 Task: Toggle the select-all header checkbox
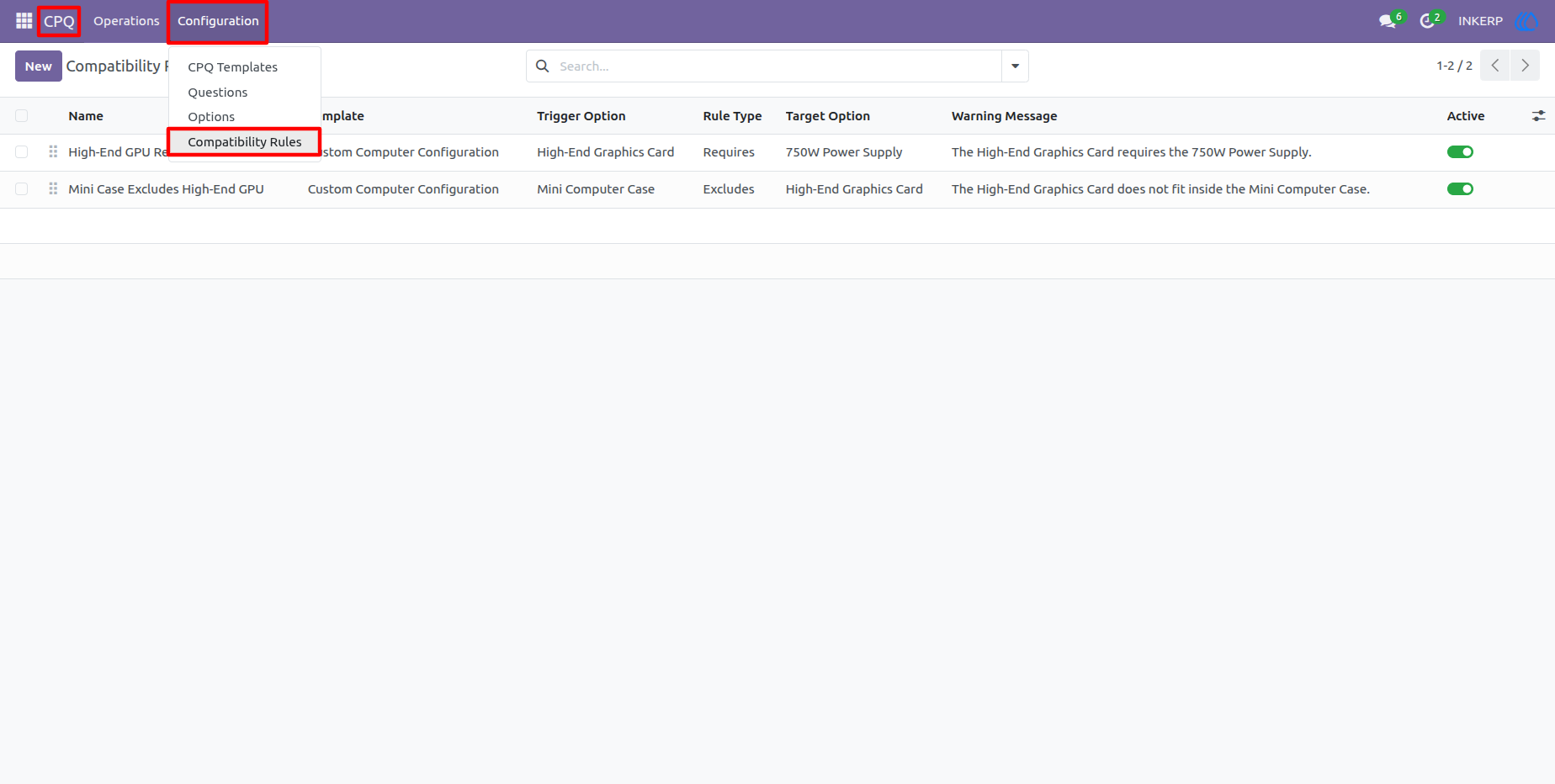(x=22, y=116)
